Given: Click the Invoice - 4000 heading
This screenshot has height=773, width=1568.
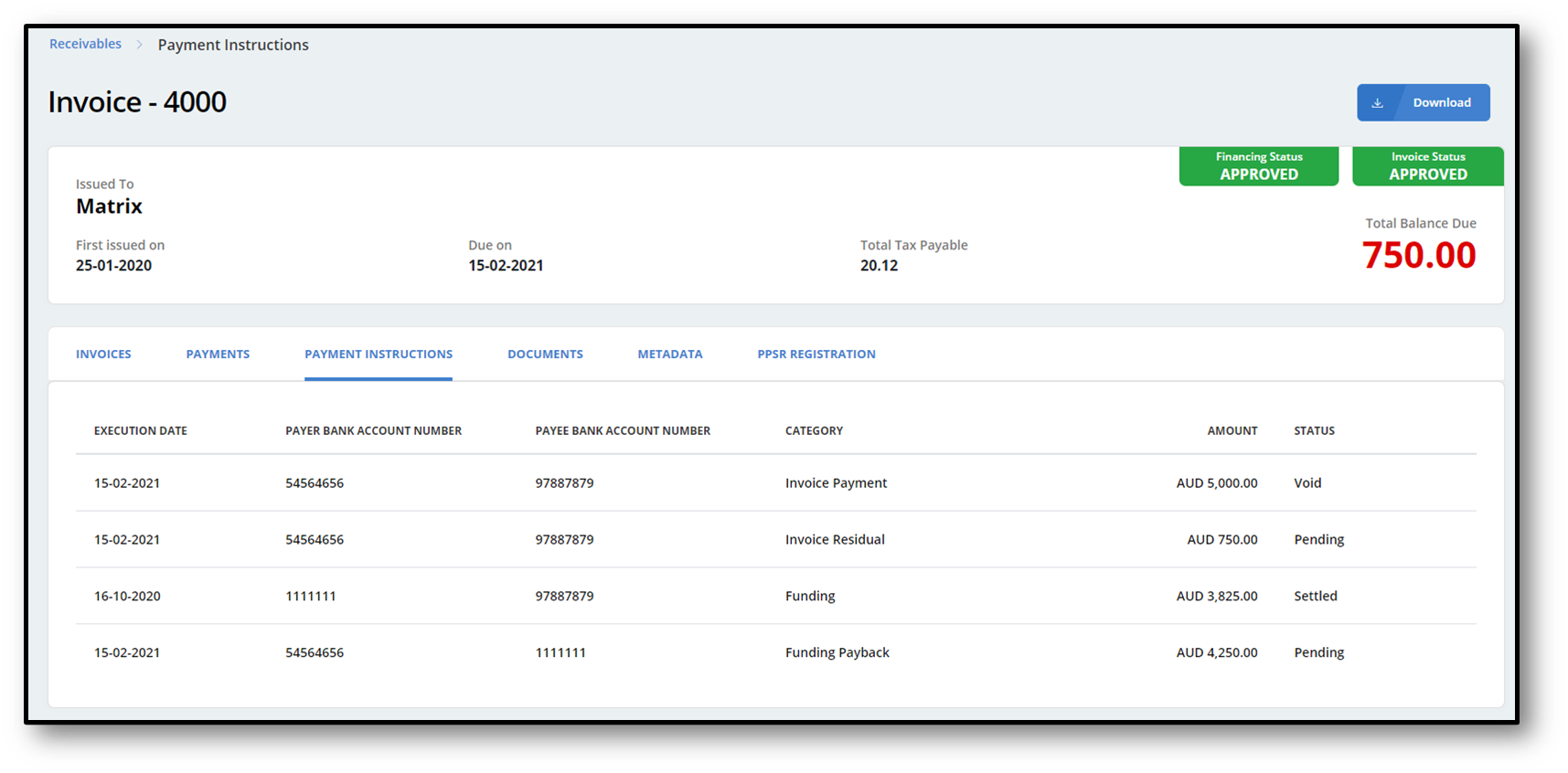Looking at the screenshot, I should pos(137,101).
